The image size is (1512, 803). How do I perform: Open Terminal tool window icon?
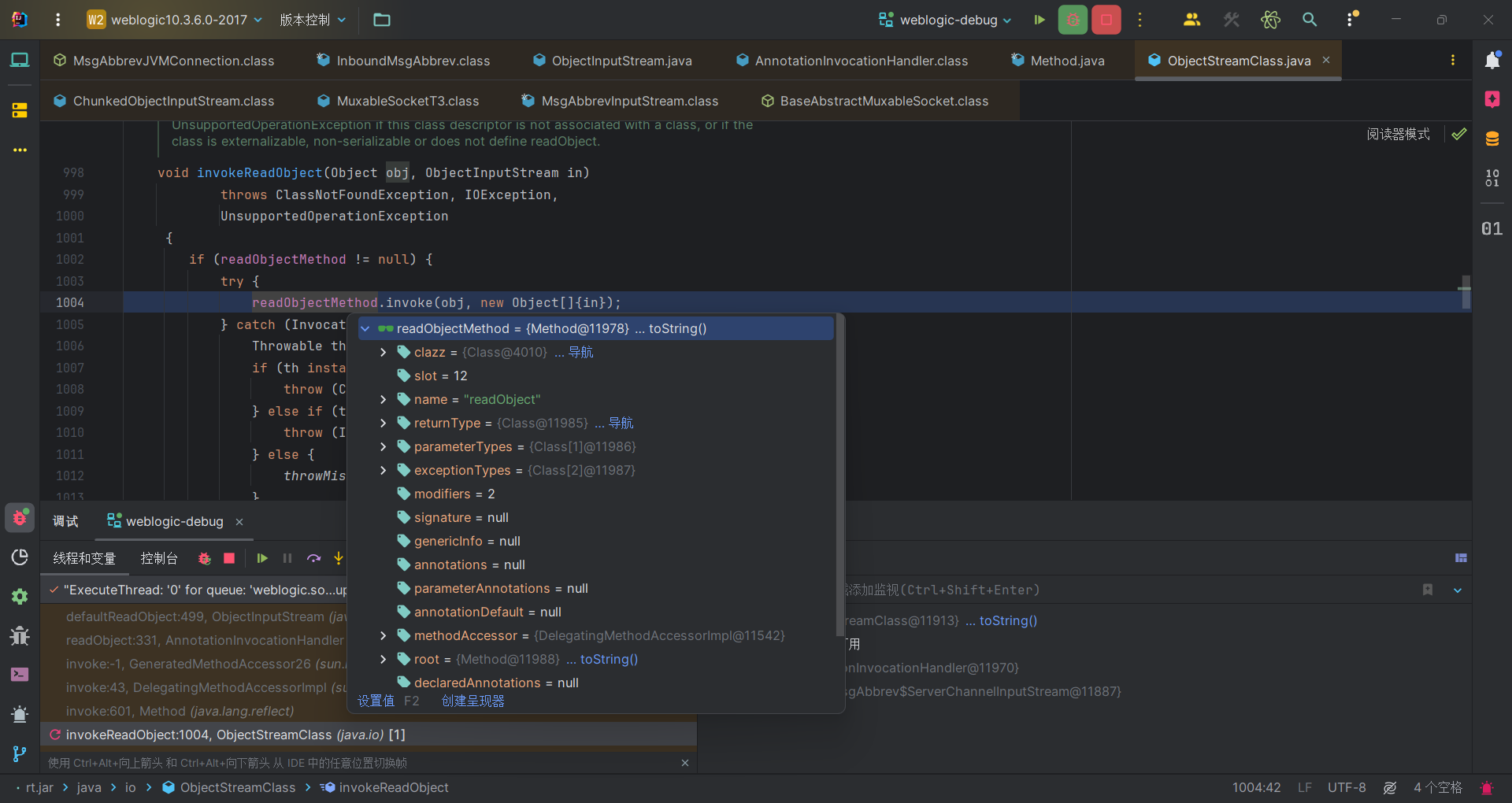coord(20,675)
